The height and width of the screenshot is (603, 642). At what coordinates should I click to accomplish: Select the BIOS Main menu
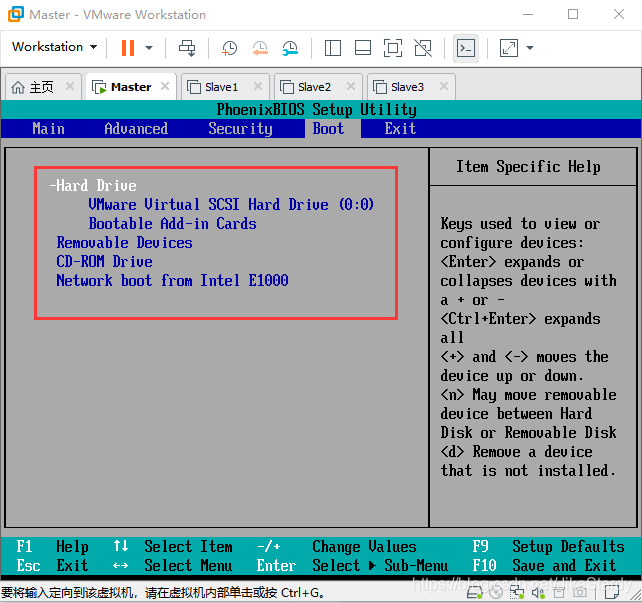[48, 129]
